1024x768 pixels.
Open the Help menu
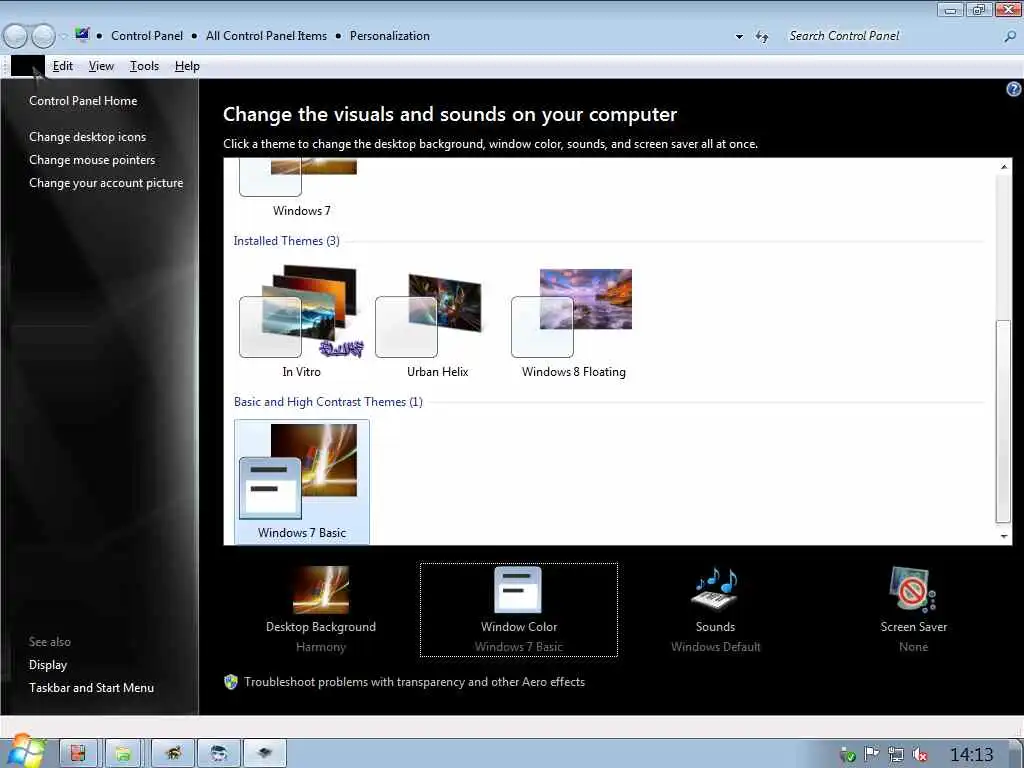(x=187, y=66)
